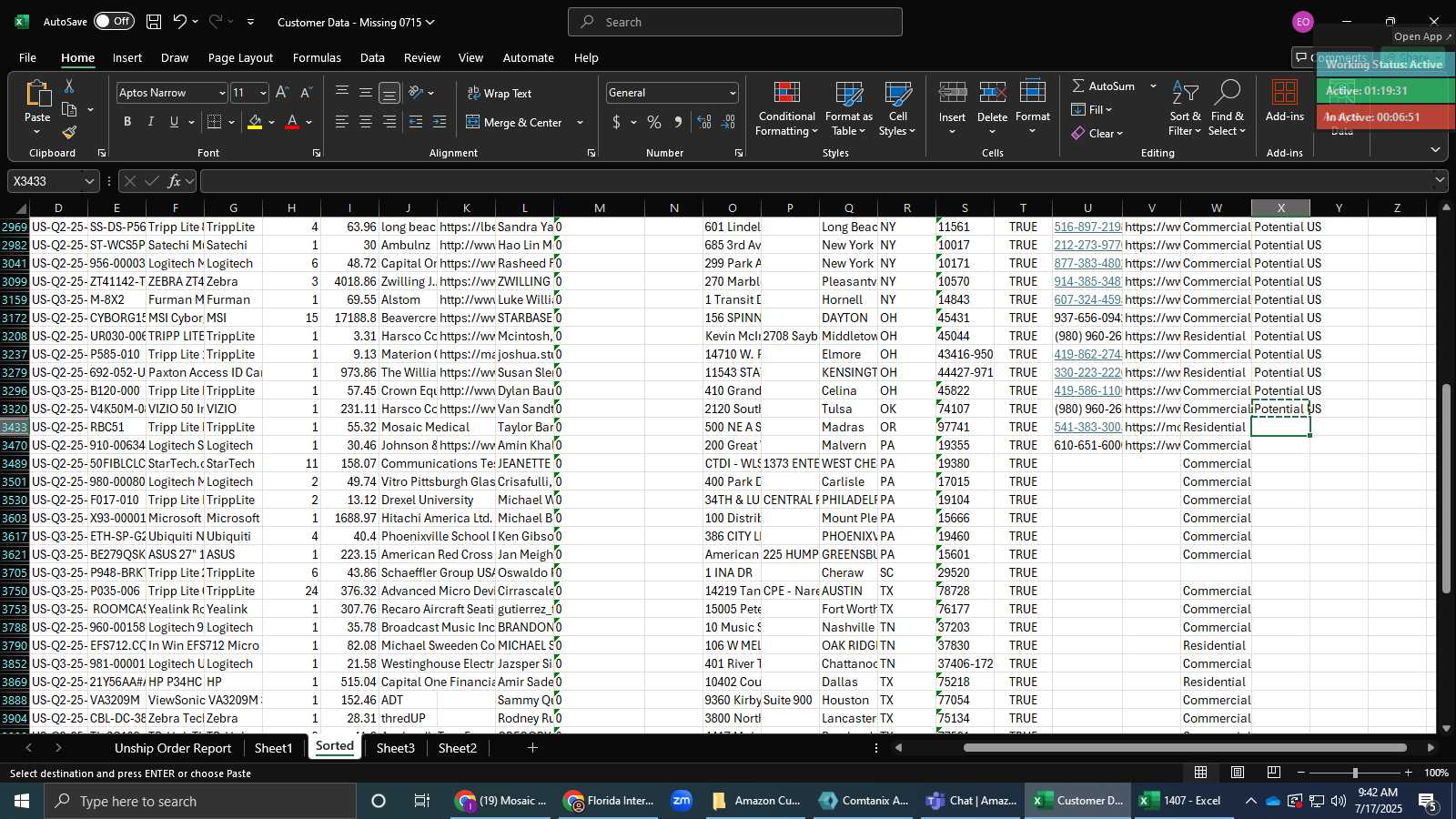Toggle Bottom Align
1456x819 pixels.
click(x=389, y=93)
